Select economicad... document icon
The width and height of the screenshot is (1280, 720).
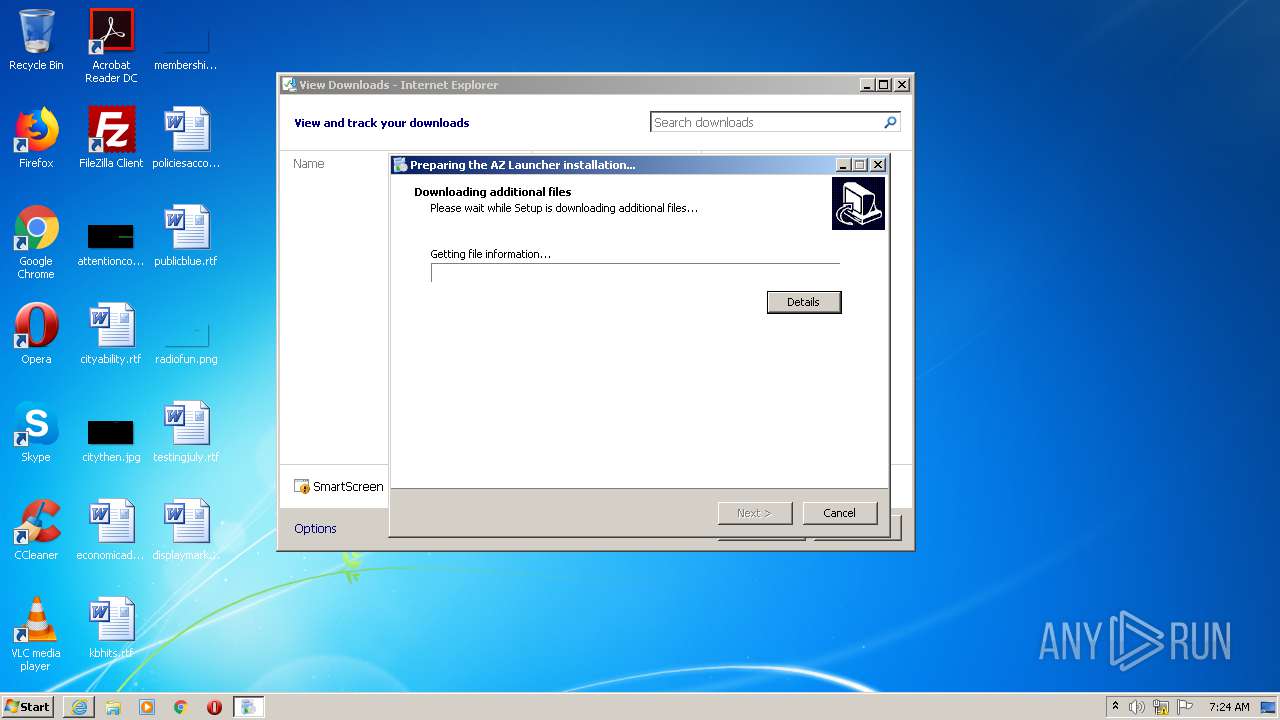point(111,530)
